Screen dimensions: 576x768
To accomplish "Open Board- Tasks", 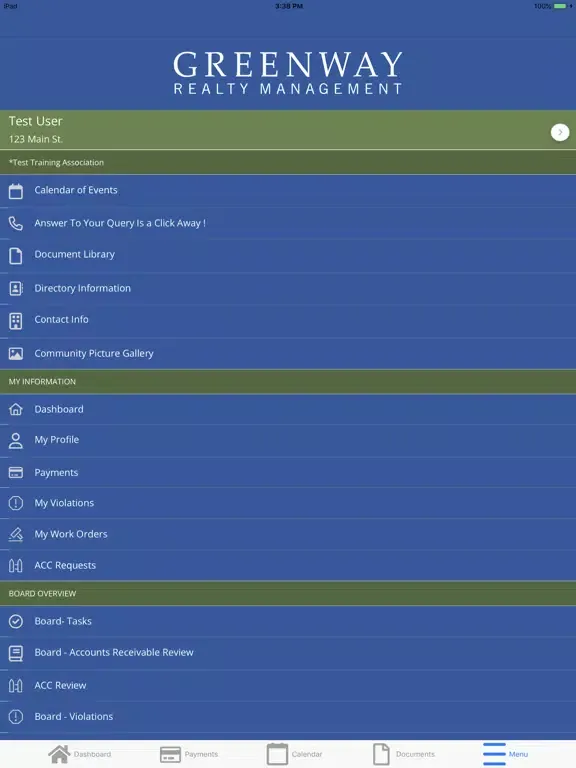I will coord(288,621).
